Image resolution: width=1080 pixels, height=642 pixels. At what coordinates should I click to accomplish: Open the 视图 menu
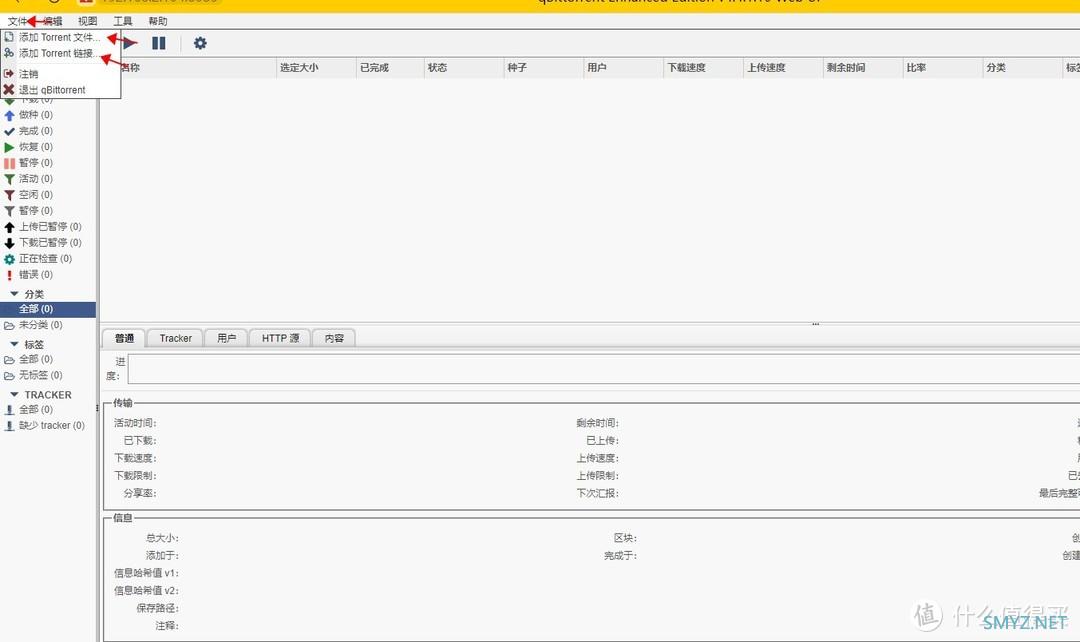[x=87, y=21]
